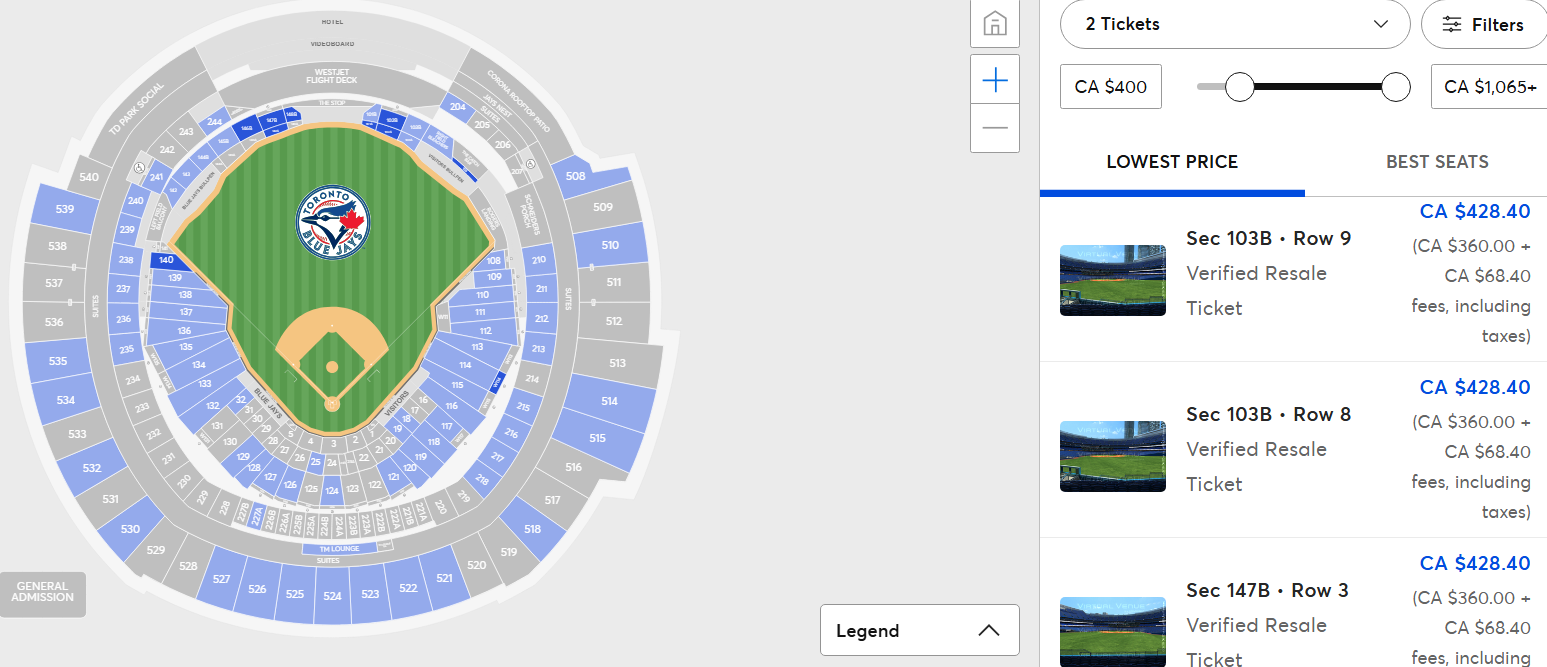Choose the Sec 147B Row 3 ticket
The width and height of the screenshot is (1547, 667).
click(1267, 590)
